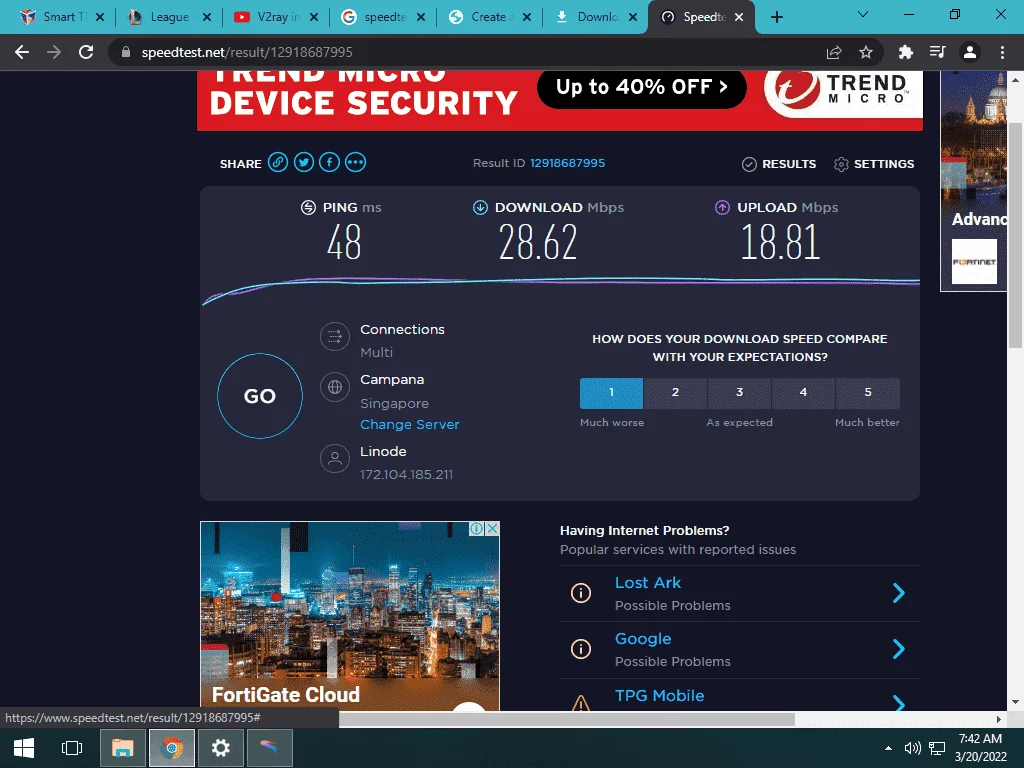Reload the speedtest page
The image size is (1024, 768).
(86, 52)
